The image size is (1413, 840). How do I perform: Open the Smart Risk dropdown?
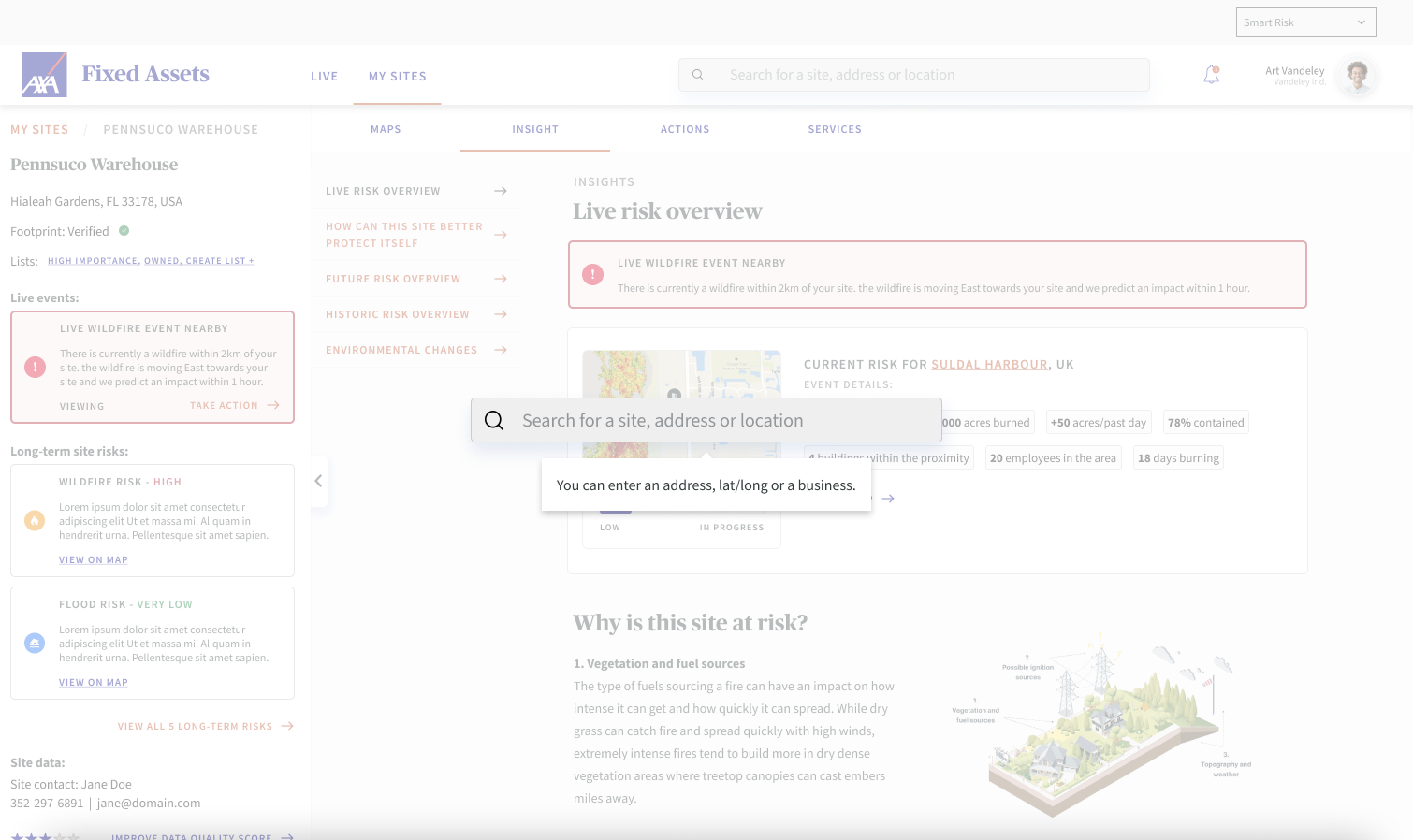point(1305,22)
